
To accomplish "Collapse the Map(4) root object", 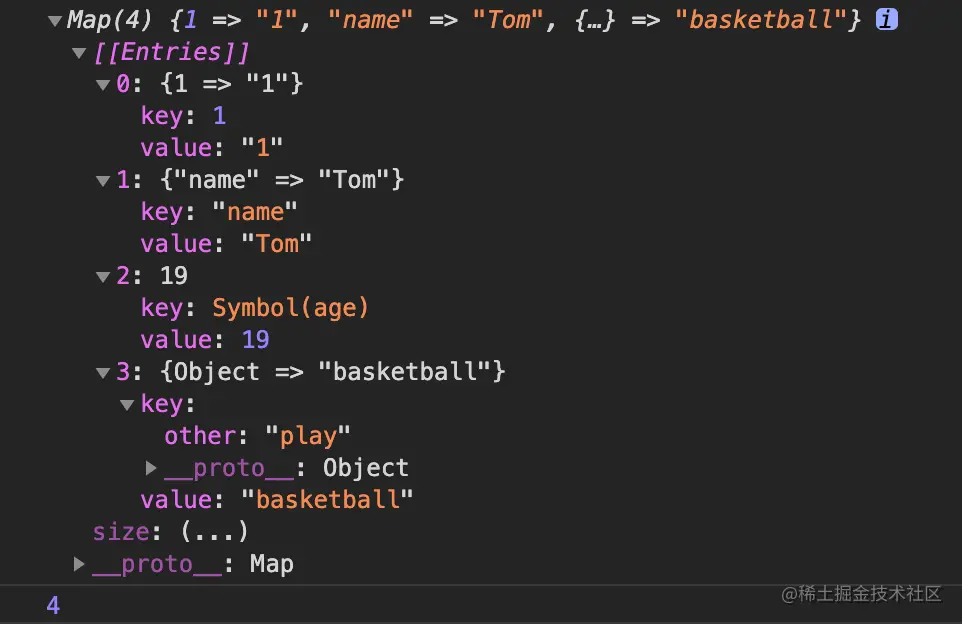I will click(55, 21).
